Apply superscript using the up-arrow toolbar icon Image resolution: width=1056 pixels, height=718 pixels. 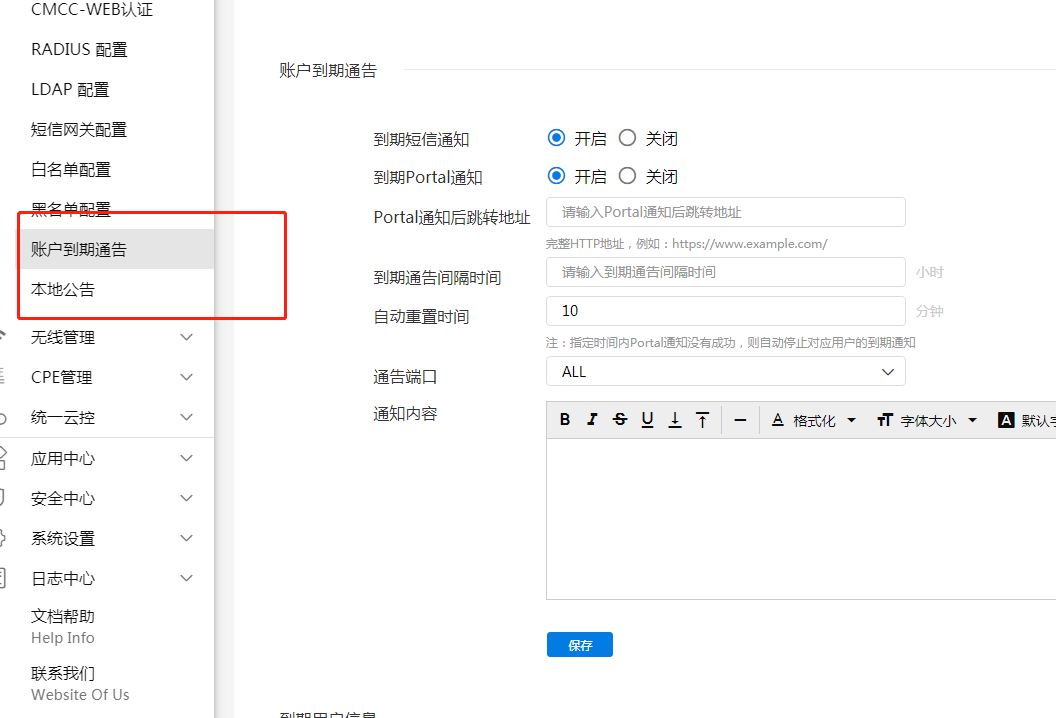click(703, 420)
